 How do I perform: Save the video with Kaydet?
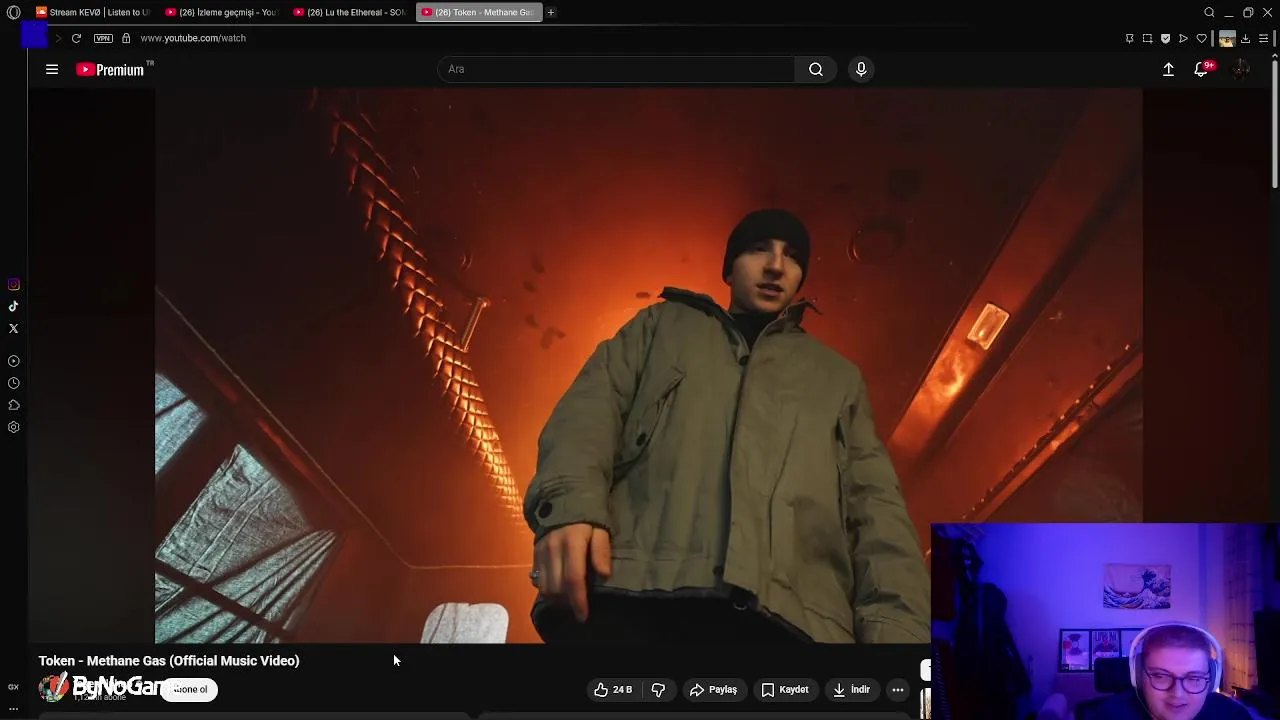pyautogui.click(x=785, y=689)
